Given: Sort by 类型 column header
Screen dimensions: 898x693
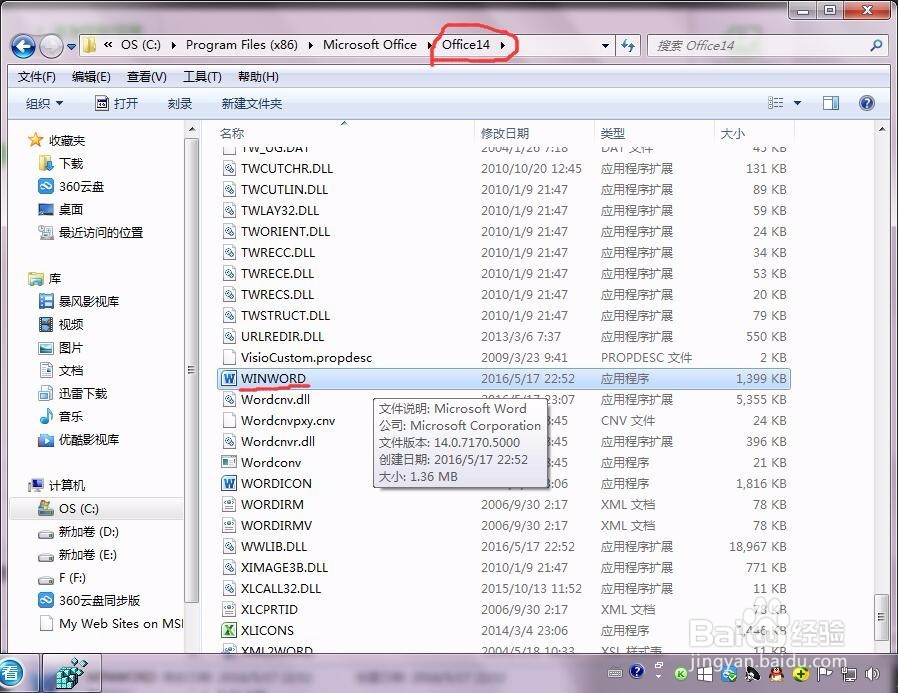Looking at the screenshot, I should coord(612,133).
